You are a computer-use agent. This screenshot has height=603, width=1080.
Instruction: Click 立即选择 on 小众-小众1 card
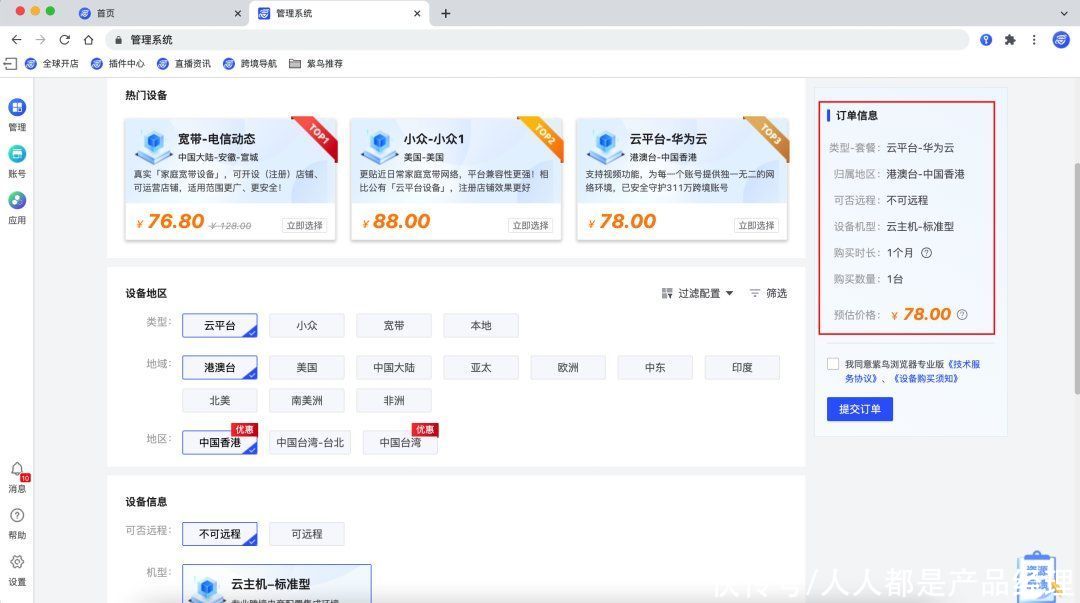[530, 225]
